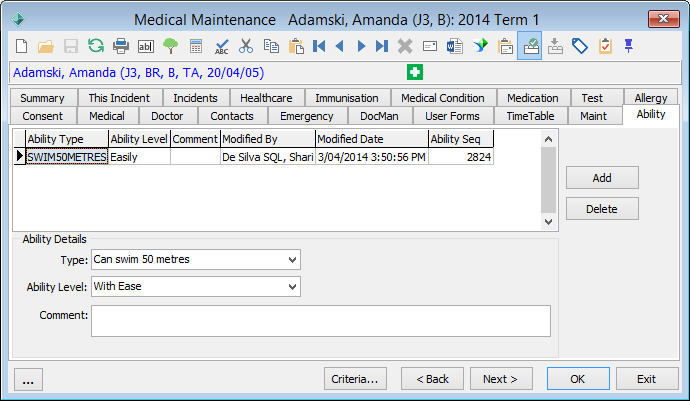
Task: Click the OK button
Action: coord(578,379)
